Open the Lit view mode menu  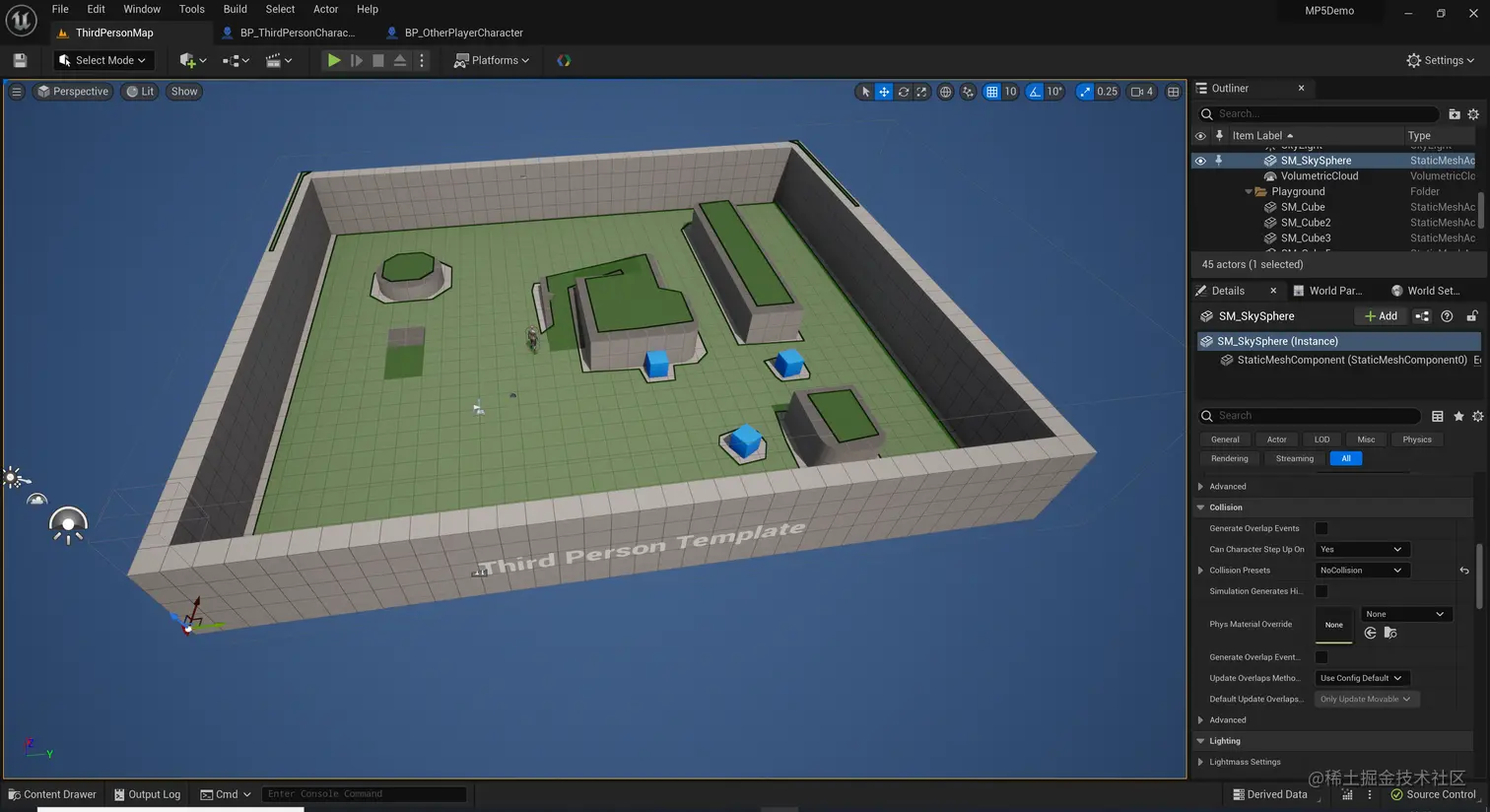point(140,92)
